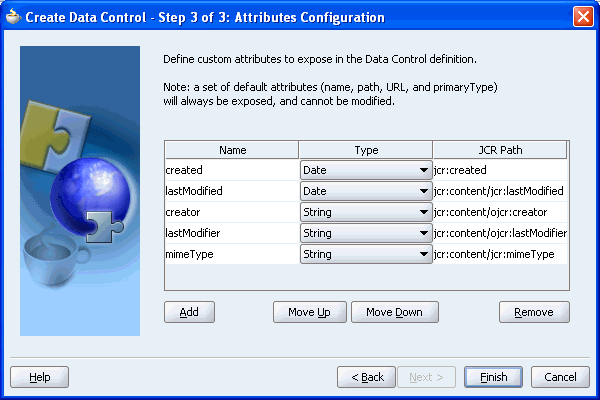This screenshot has height=400, width=600.
Task: Finish creating the data control
Action: [493, 377]
